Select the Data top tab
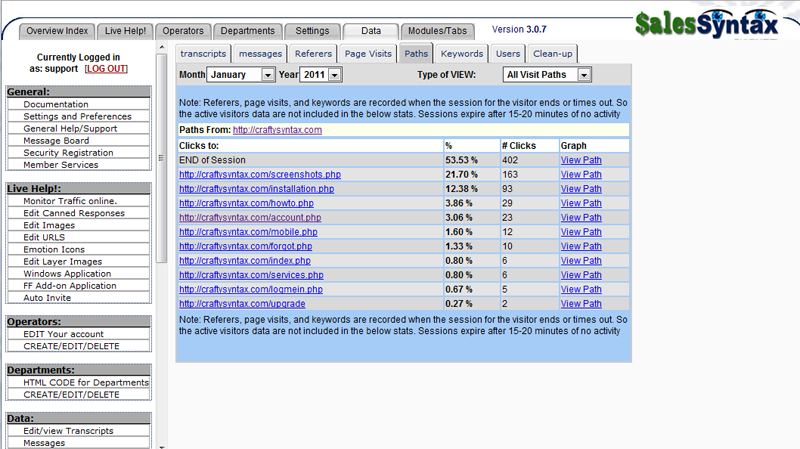 click(x=371, y=31)
